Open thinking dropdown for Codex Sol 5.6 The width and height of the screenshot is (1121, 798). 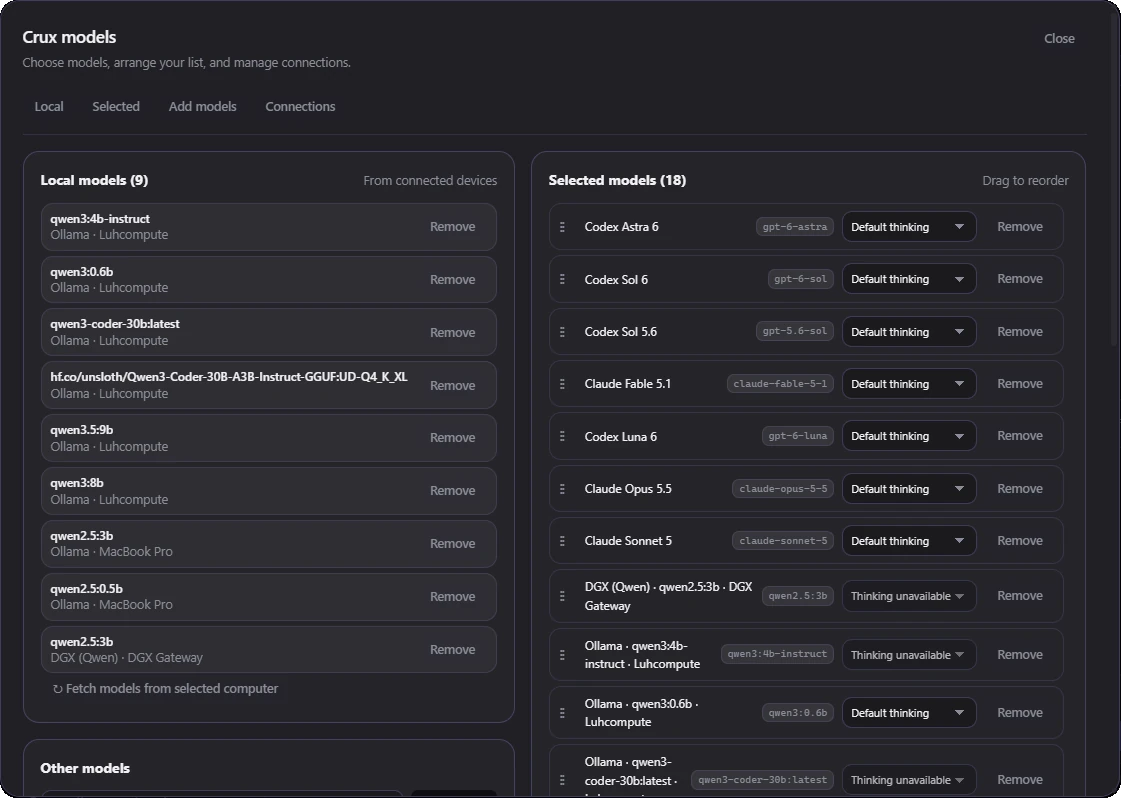909,332
